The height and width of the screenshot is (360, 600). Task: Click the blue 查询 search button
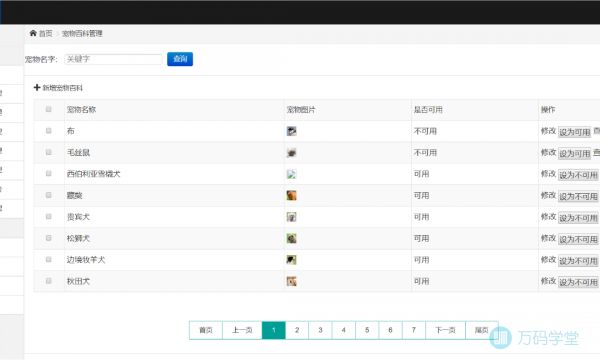pos(180,59)
